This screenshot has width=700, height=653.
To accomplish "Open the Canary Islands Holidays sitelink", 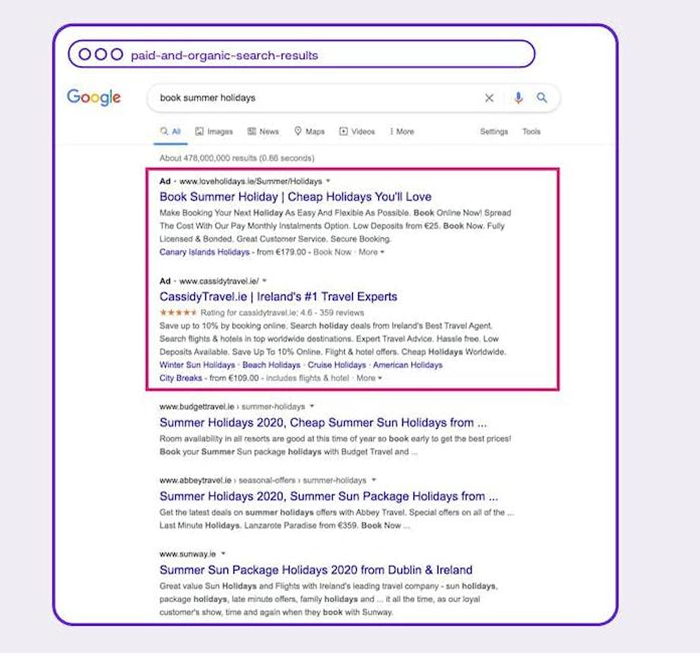I will coord(204,252).
